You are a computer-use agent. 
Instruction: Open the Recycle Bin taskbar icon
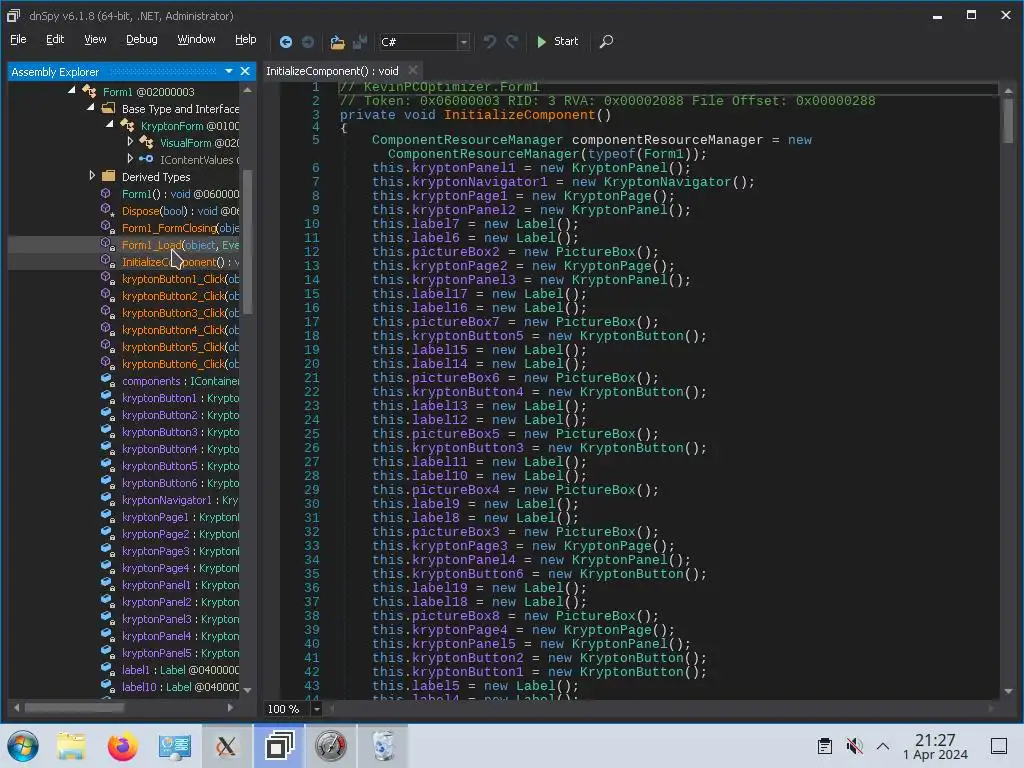click(x=383, y=746)
